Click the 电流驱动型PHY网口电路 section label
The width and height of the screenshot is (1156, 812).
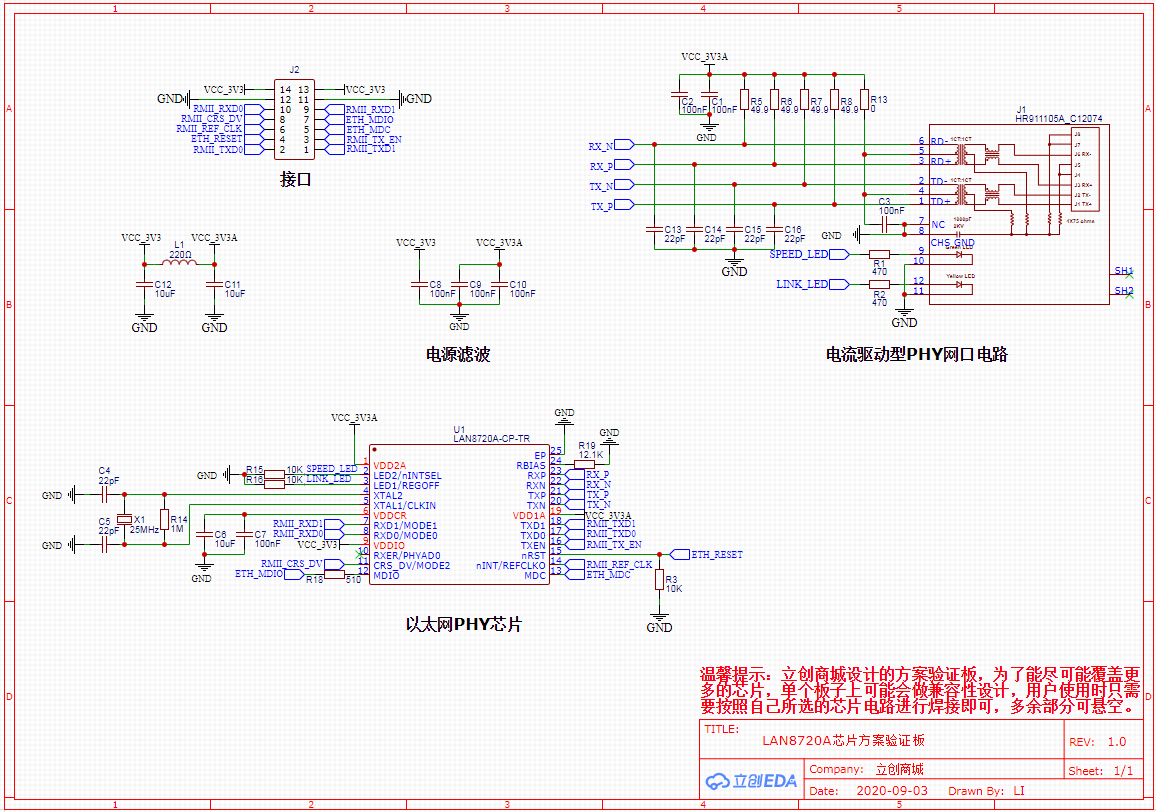point(916,355)
